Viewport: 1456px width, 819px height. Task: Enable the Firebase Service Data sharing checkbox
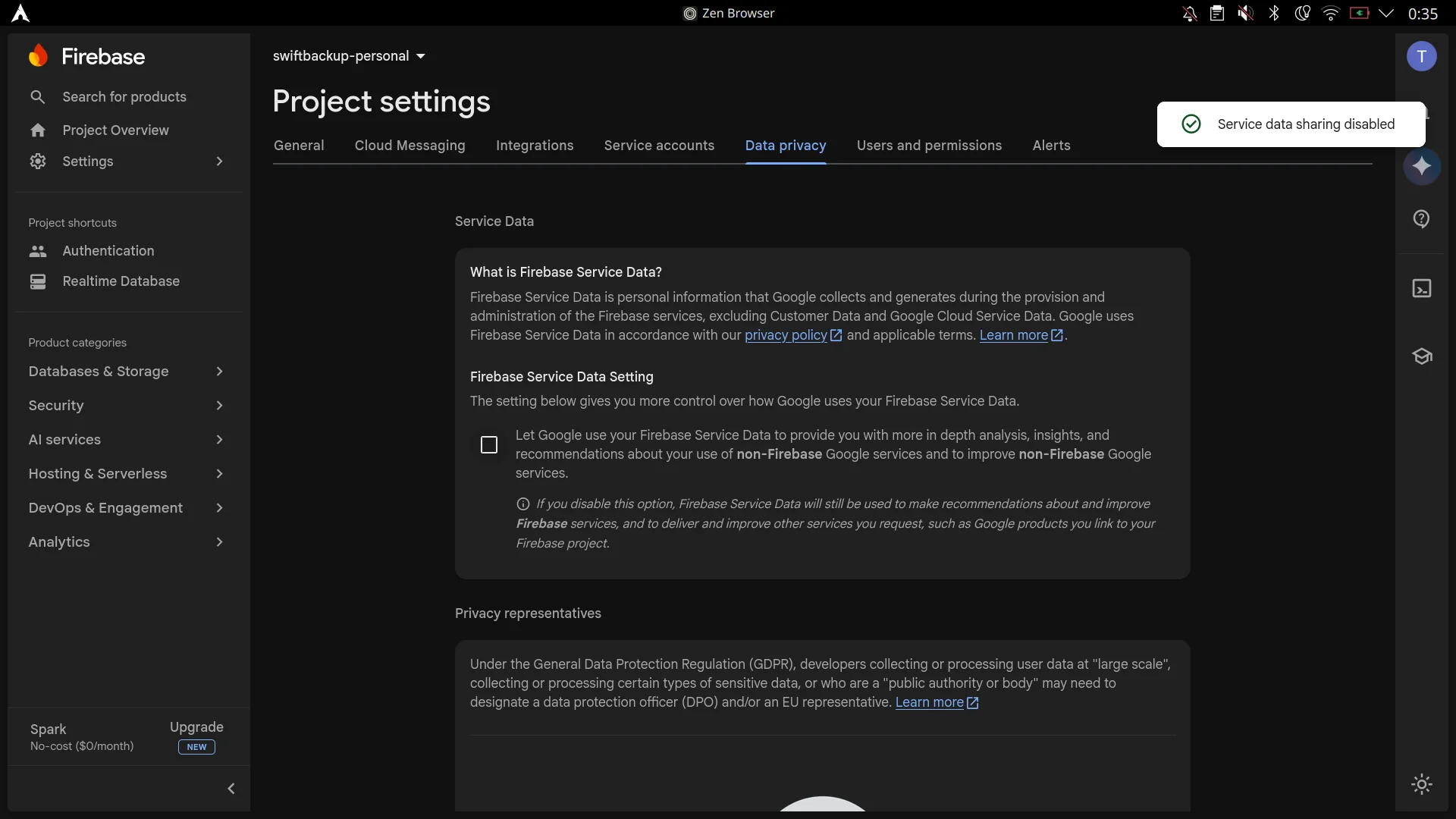click(489, 445)
